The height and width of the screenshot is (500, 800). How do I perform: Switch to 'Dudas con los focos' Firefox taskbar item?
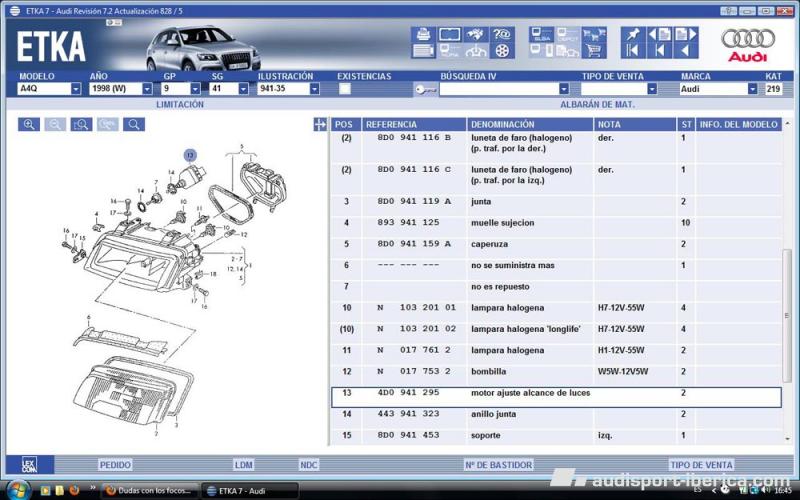pos(149,491)
